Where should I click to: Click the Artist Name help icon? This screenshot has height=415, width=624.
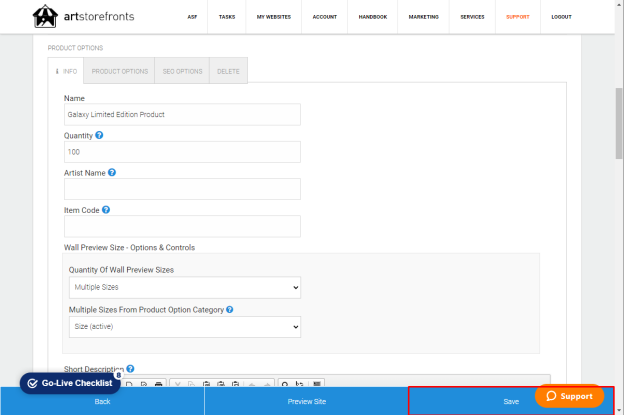click(112, 173)
